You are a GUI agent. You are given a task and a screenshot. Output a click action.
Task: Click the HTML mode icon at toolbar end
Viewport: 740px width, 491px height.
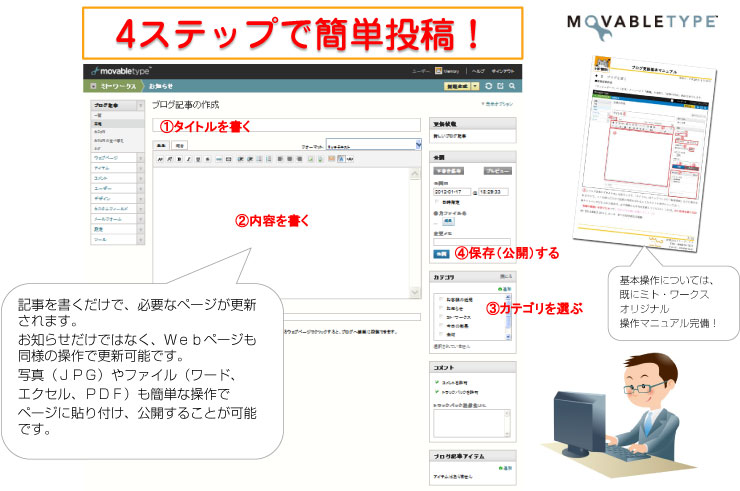(350, 159)
